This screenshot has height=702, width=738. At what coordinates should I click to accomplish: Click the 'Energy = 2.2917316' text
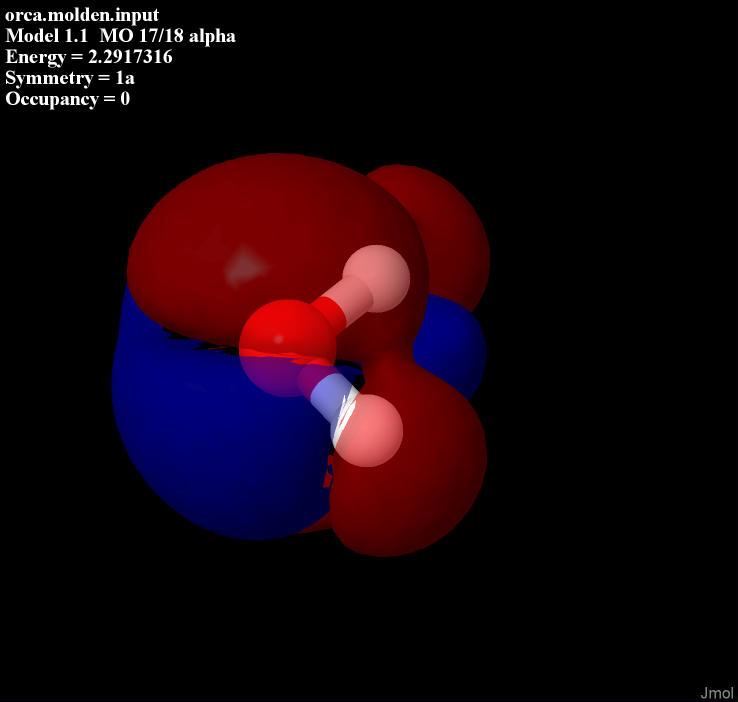coord(89,57)
